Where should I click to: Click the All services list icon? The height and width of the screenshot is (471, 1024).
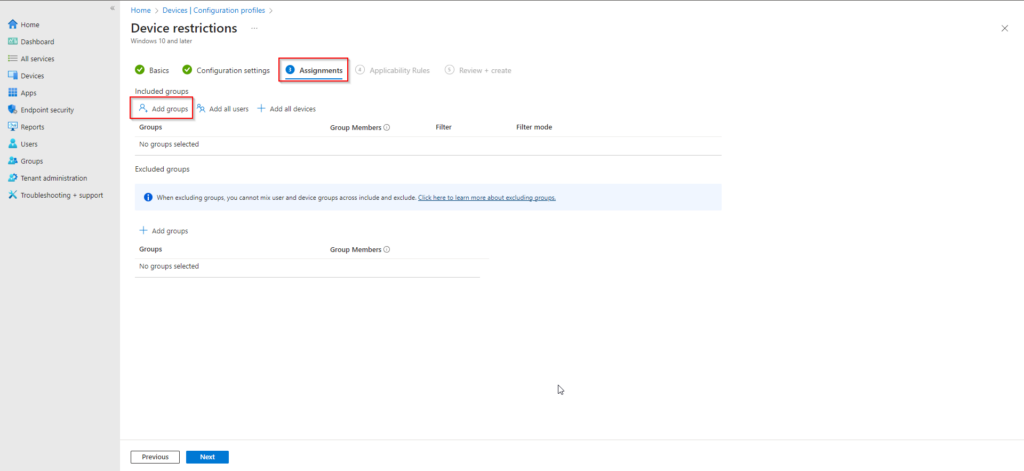point(12,59)
